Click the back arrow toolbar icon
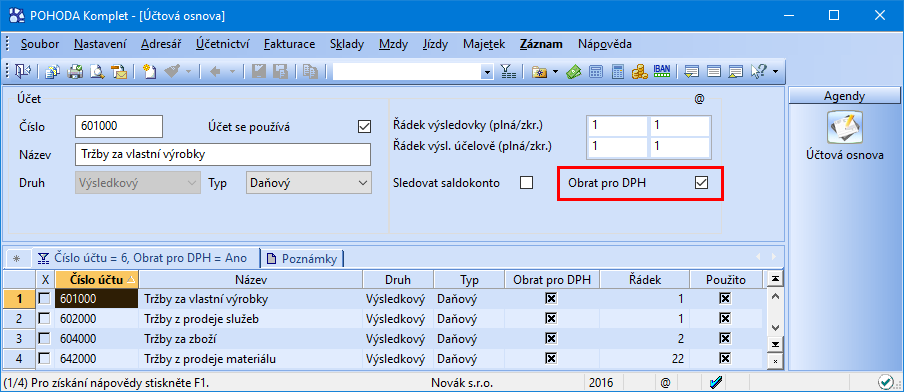This screenshot has height=392, width=904. tap(216, 71)
